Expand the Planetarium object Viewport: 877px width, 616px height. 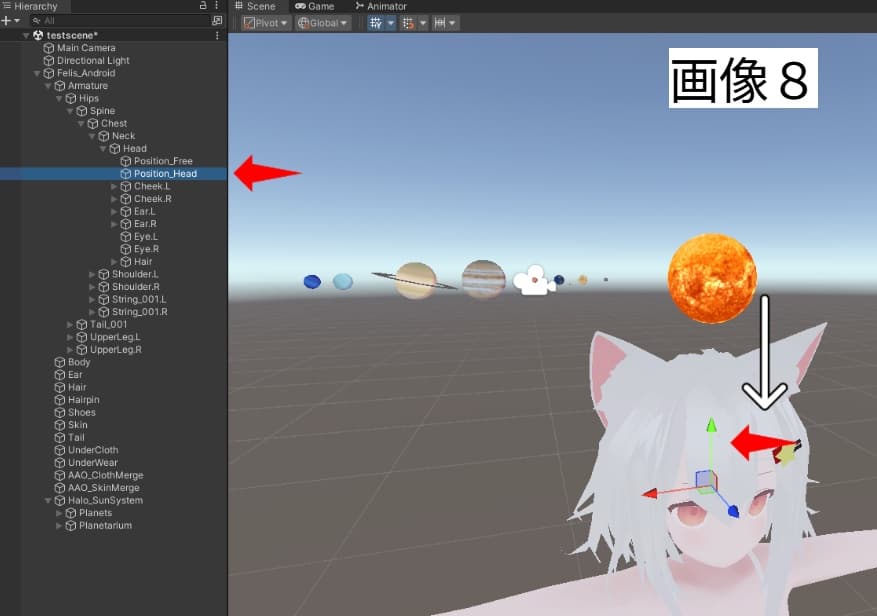click(x=59, y=526)
